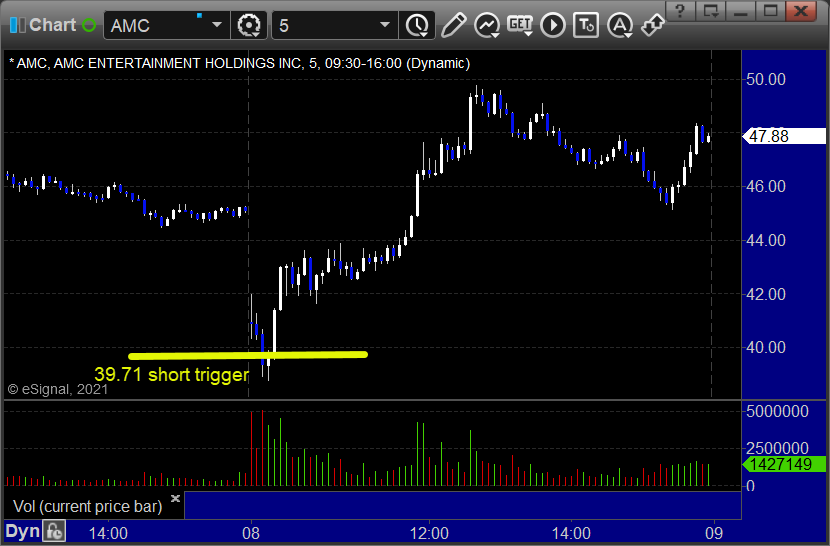Click the AMC Entertainment Holdings chart title
Viewport: 830px width, 546px height.
point(240,64)
